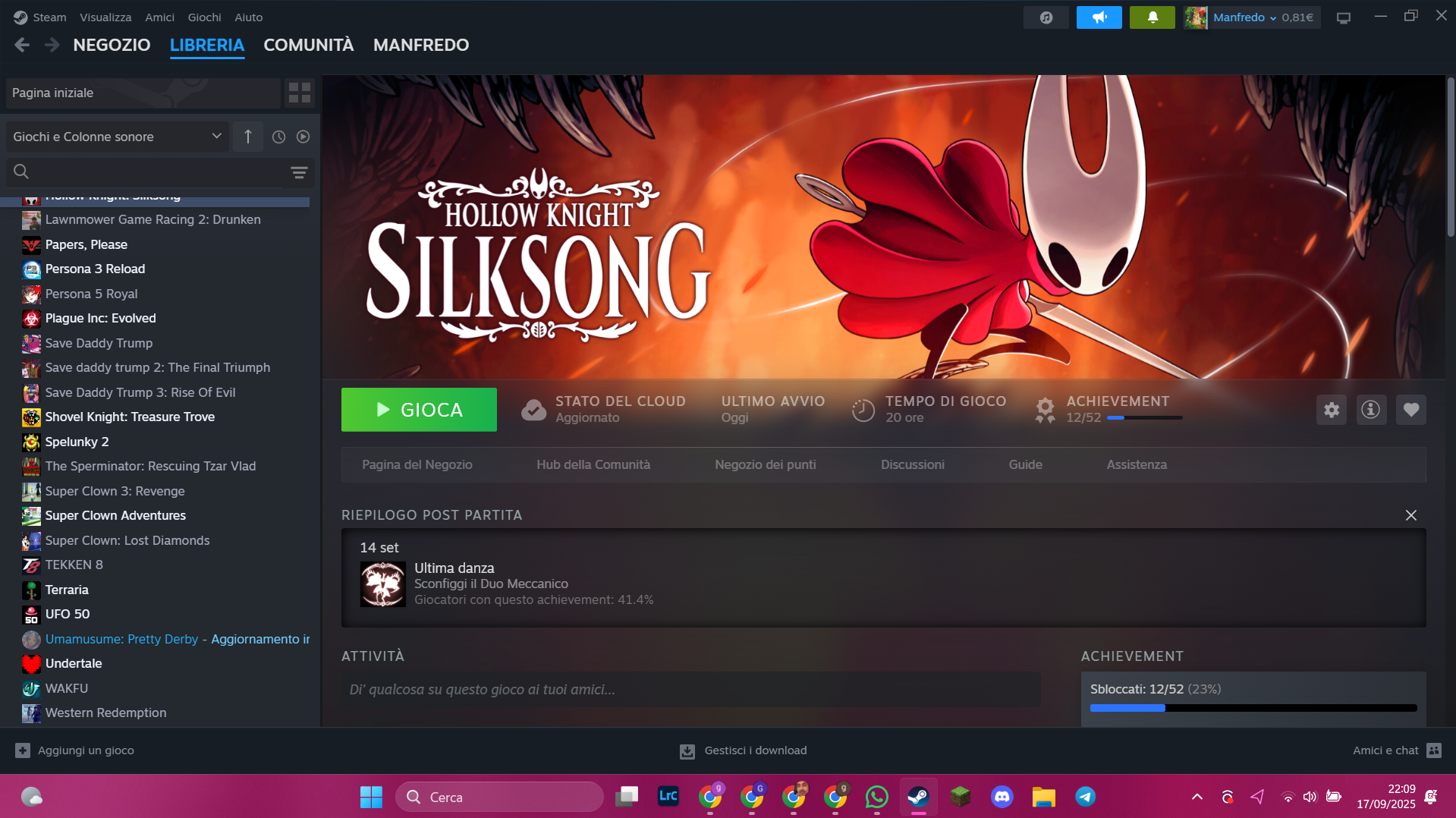Open the Steam music/VR icon in top bar
This screenshot has height=818, width=1456.
[1046, 17]
